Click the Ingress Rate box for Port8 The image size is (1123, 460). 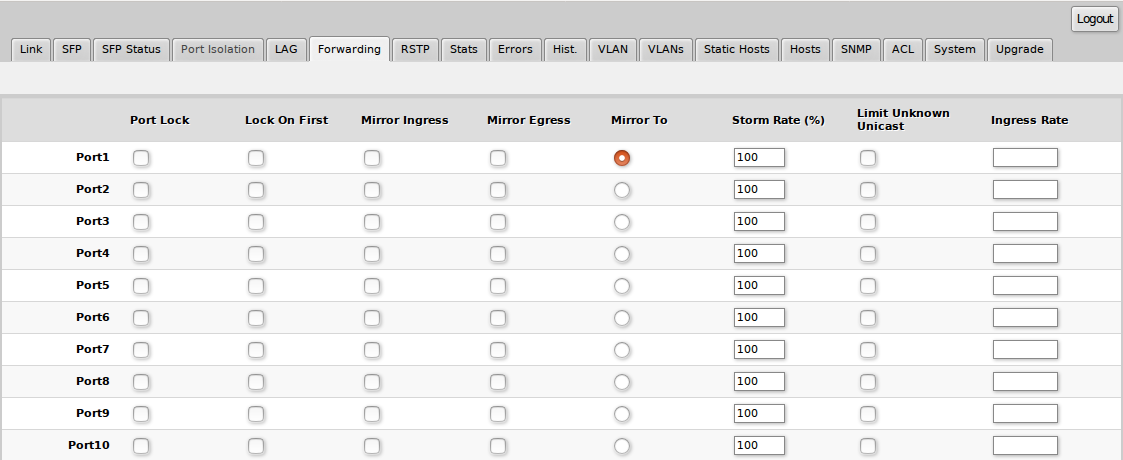click(1024, 382)
